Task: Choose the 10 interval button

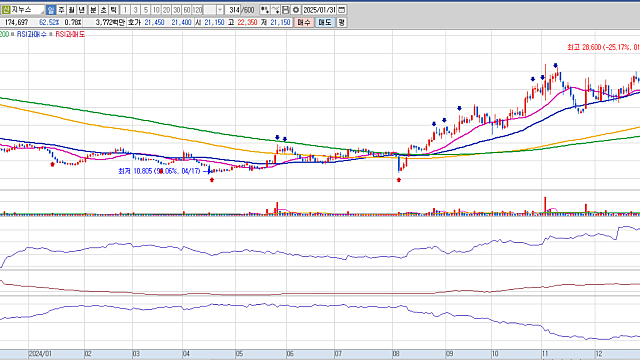Action: pyautogui.click(x=156, y=10)
